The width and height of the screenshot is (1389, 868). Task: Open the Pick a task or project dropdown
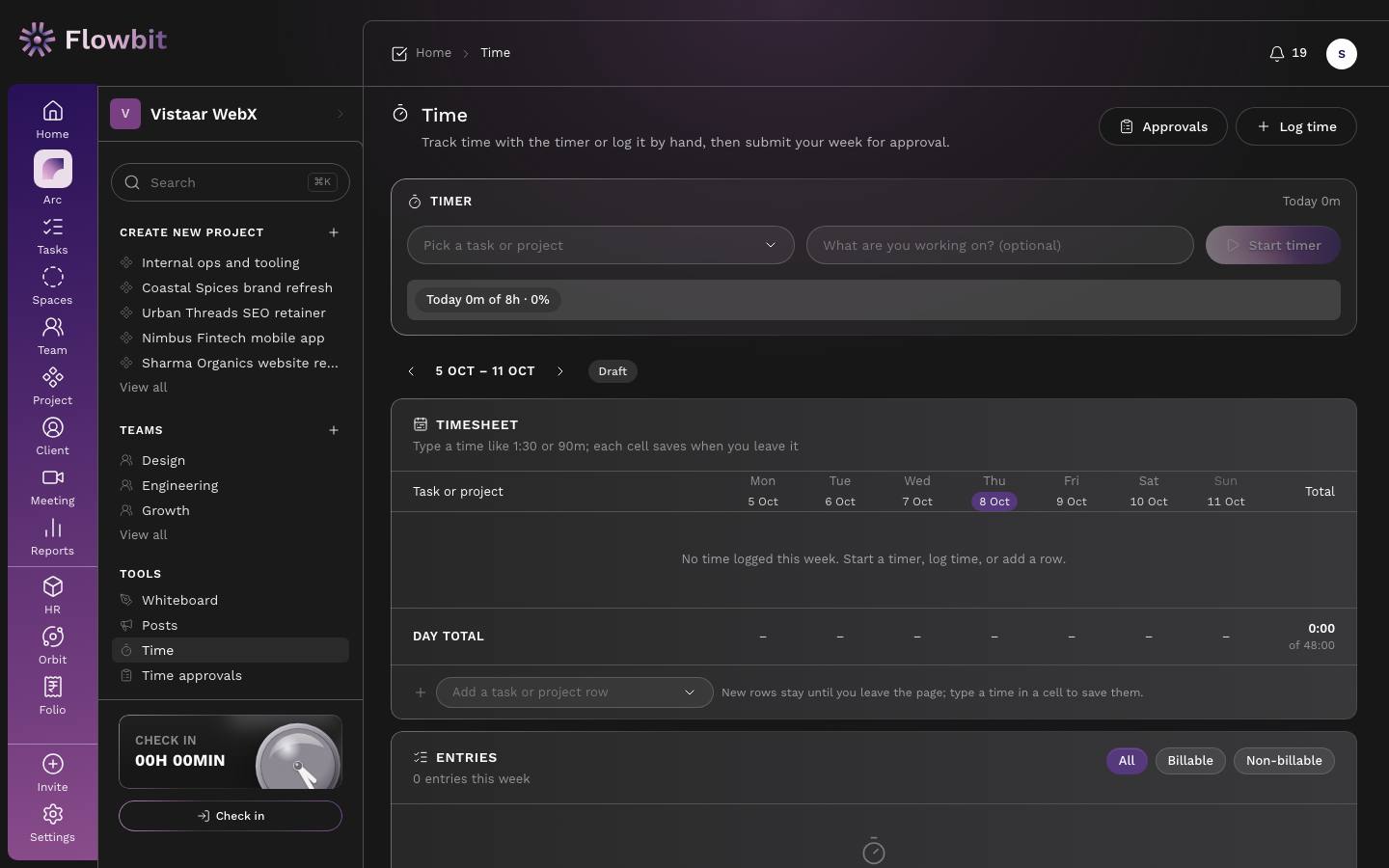[601, 245]
